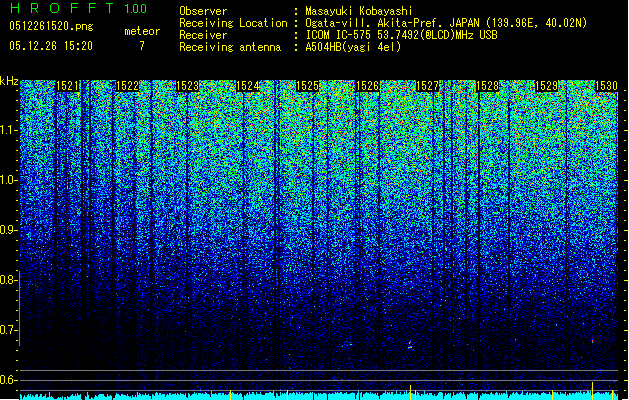Click the 0.9 kHz axis label

pos(9,230)
